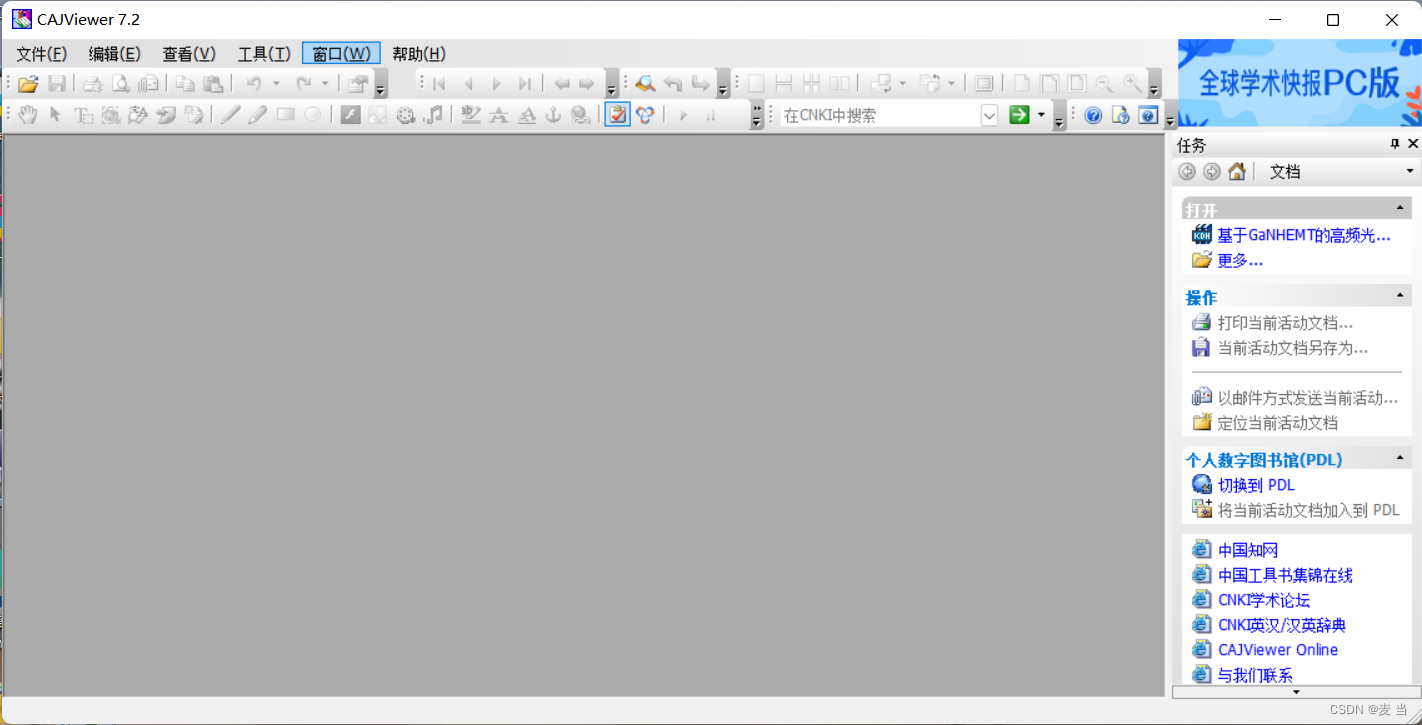Click the anchor icon in toolbar
Viewport: 1422px width, 725px height.
pyautogui.click(x=553, y=115)
